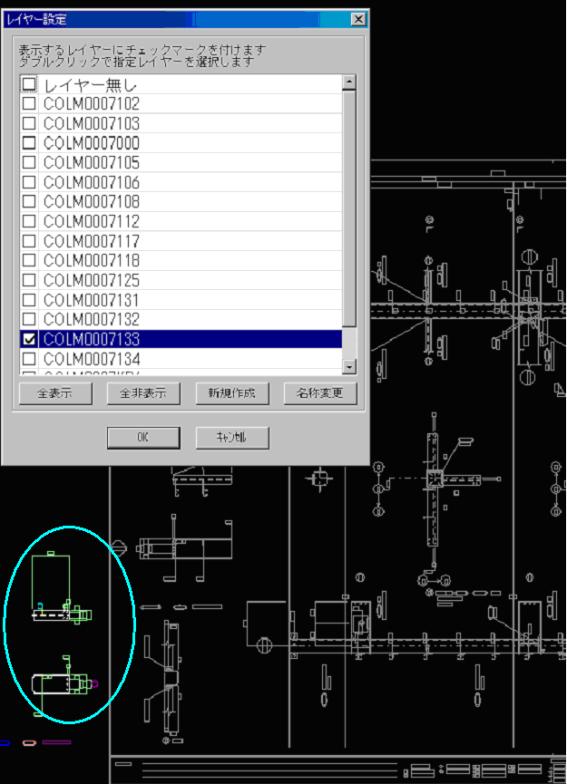The image size is (567, 784).
Task: Click the 全非表示 button
Action: (143, 393)
